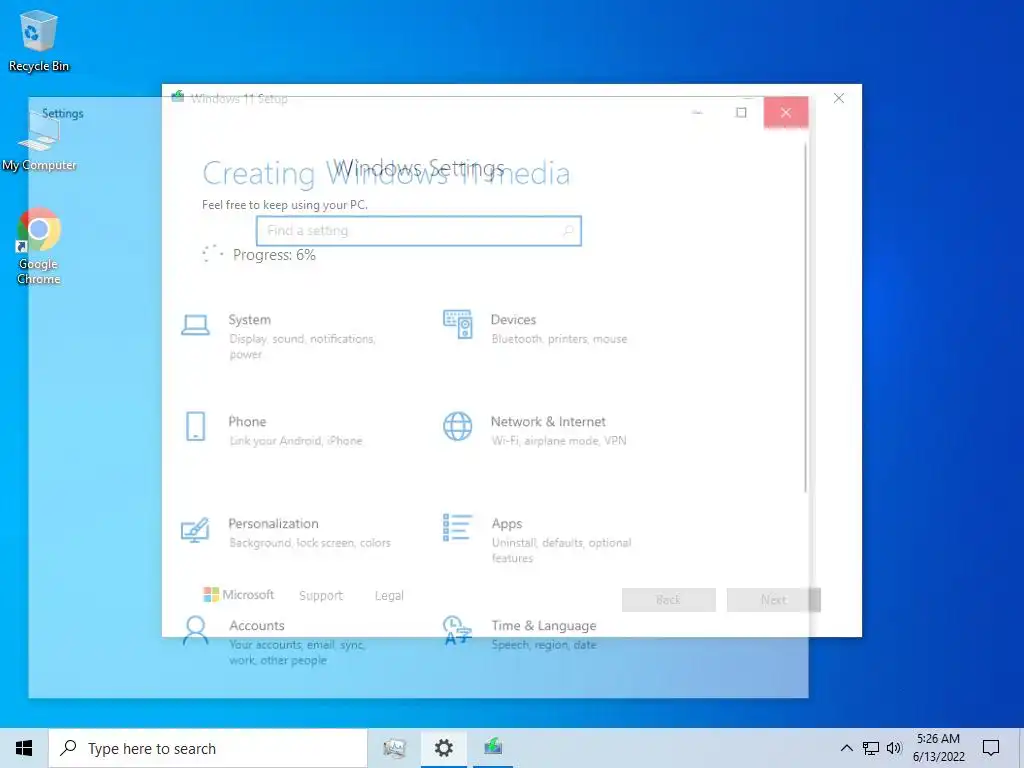The width and height of the screenshot is (1024, 768).
Task: Click the taskbar Type here to search box
Action: [208, 748]
